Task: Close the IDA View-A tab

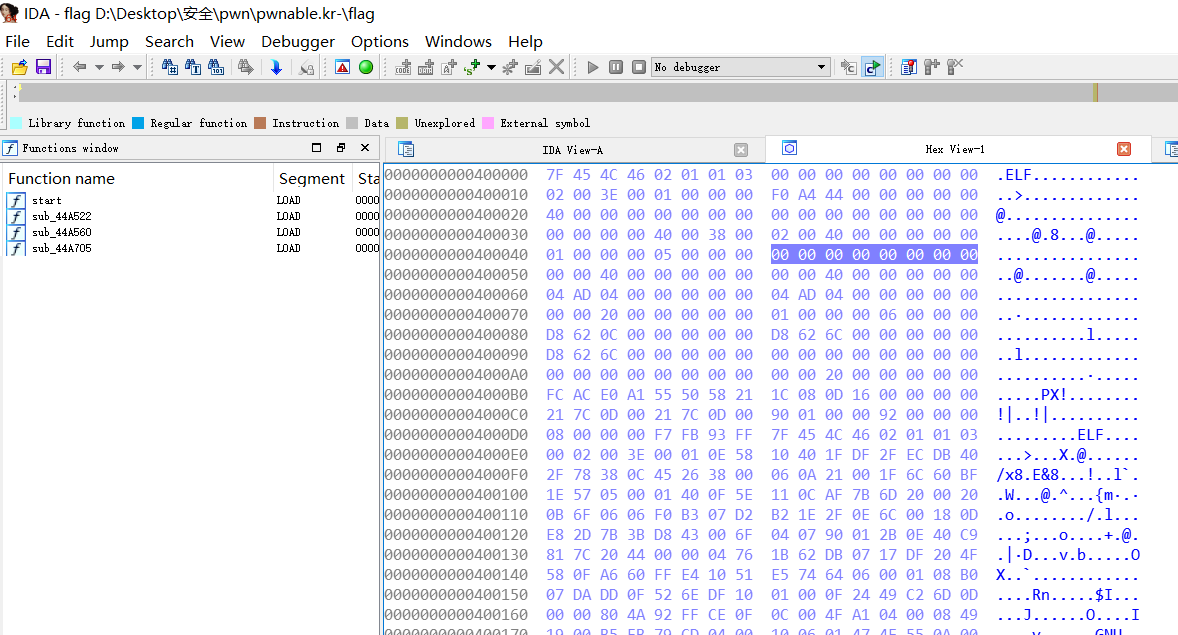Action: click(x=741, y=150)
